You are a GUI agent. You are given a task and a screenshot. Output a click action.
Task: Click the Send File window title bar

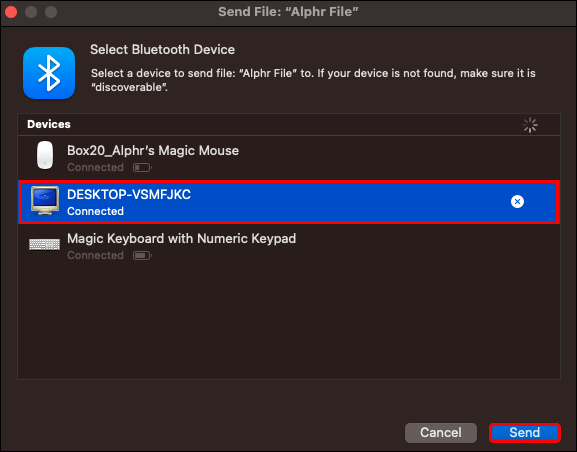(x=288, y=12)
